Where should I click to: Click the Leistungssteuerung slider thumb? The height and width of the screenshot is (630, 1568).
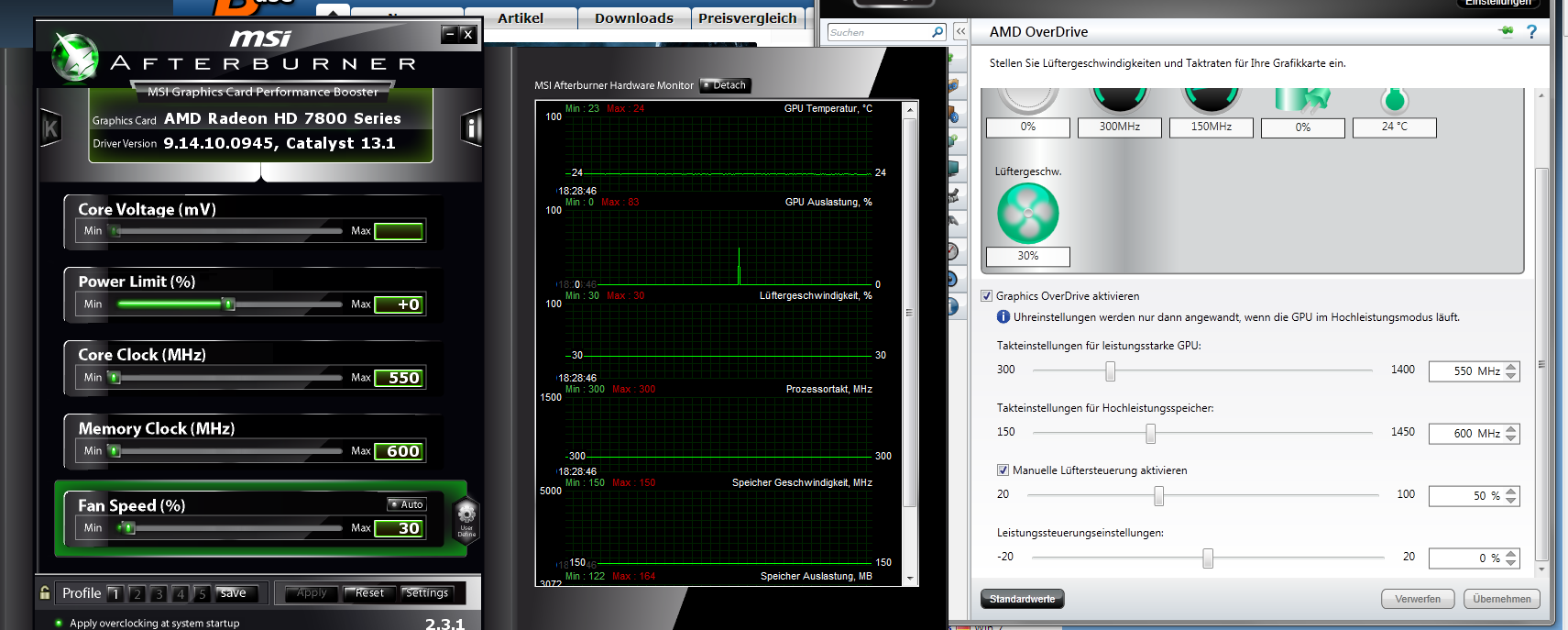1208,558
